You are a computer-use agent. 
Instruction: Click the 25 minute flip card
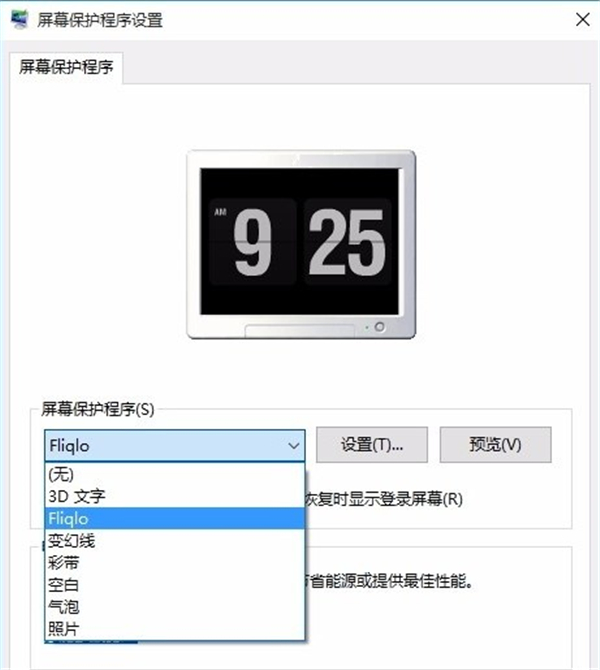pos(347,242)
